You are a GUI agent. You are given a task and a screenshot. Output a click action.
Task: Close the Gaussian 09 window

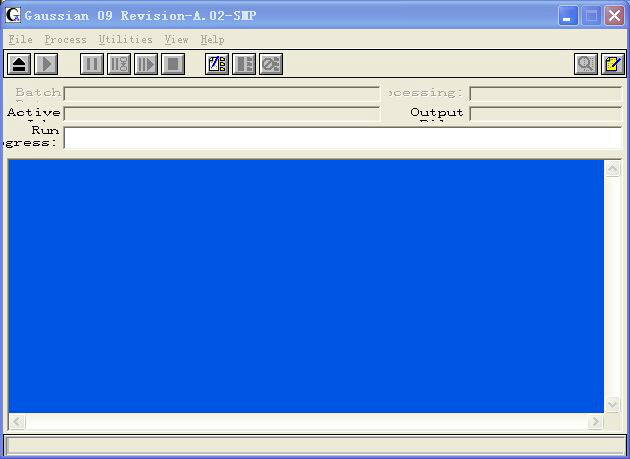tap(615, 16)
